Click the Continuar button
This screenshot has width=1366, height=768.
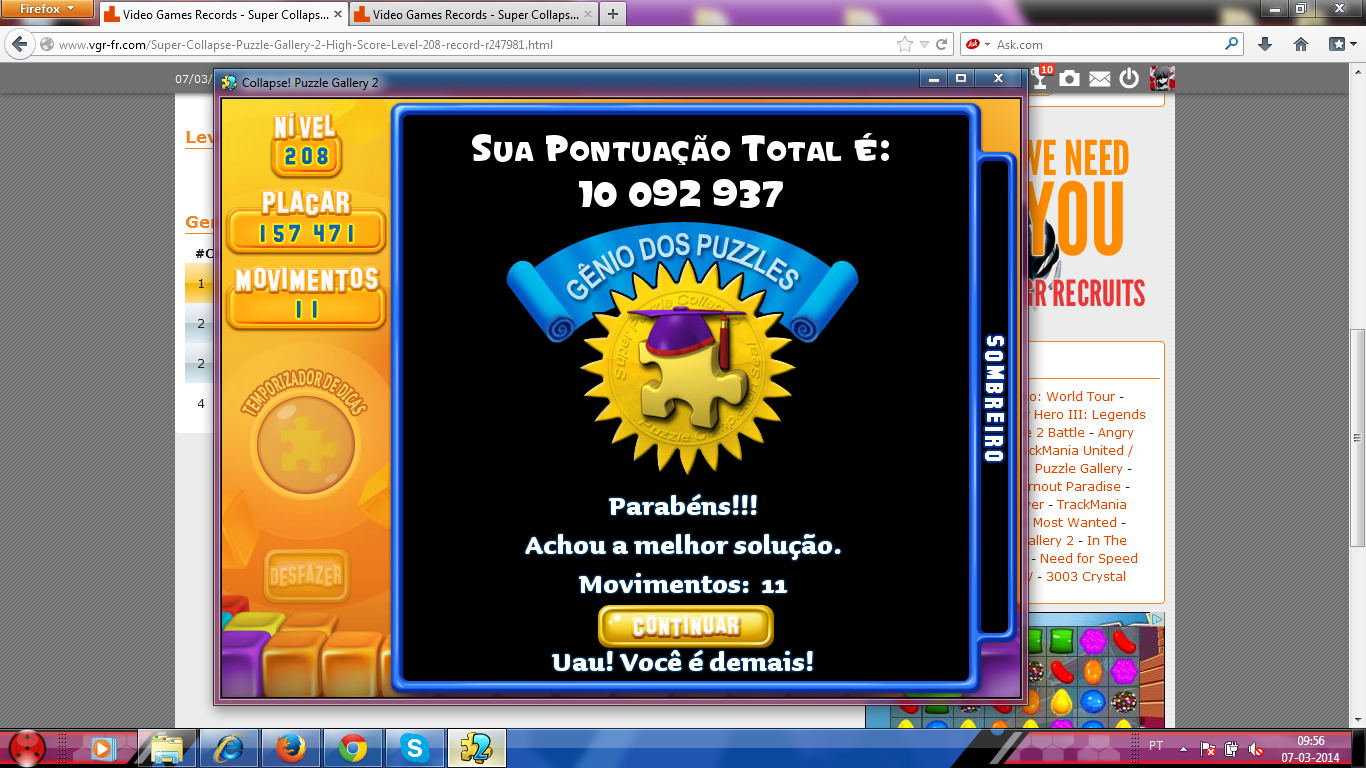coord(685,627)
